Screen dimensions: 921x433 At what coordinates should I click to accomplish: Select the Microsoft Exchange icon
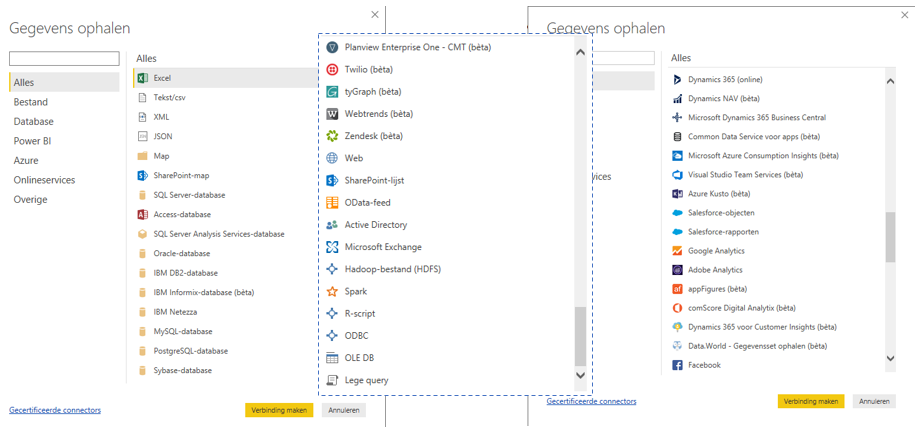click(x=332, y=247)
